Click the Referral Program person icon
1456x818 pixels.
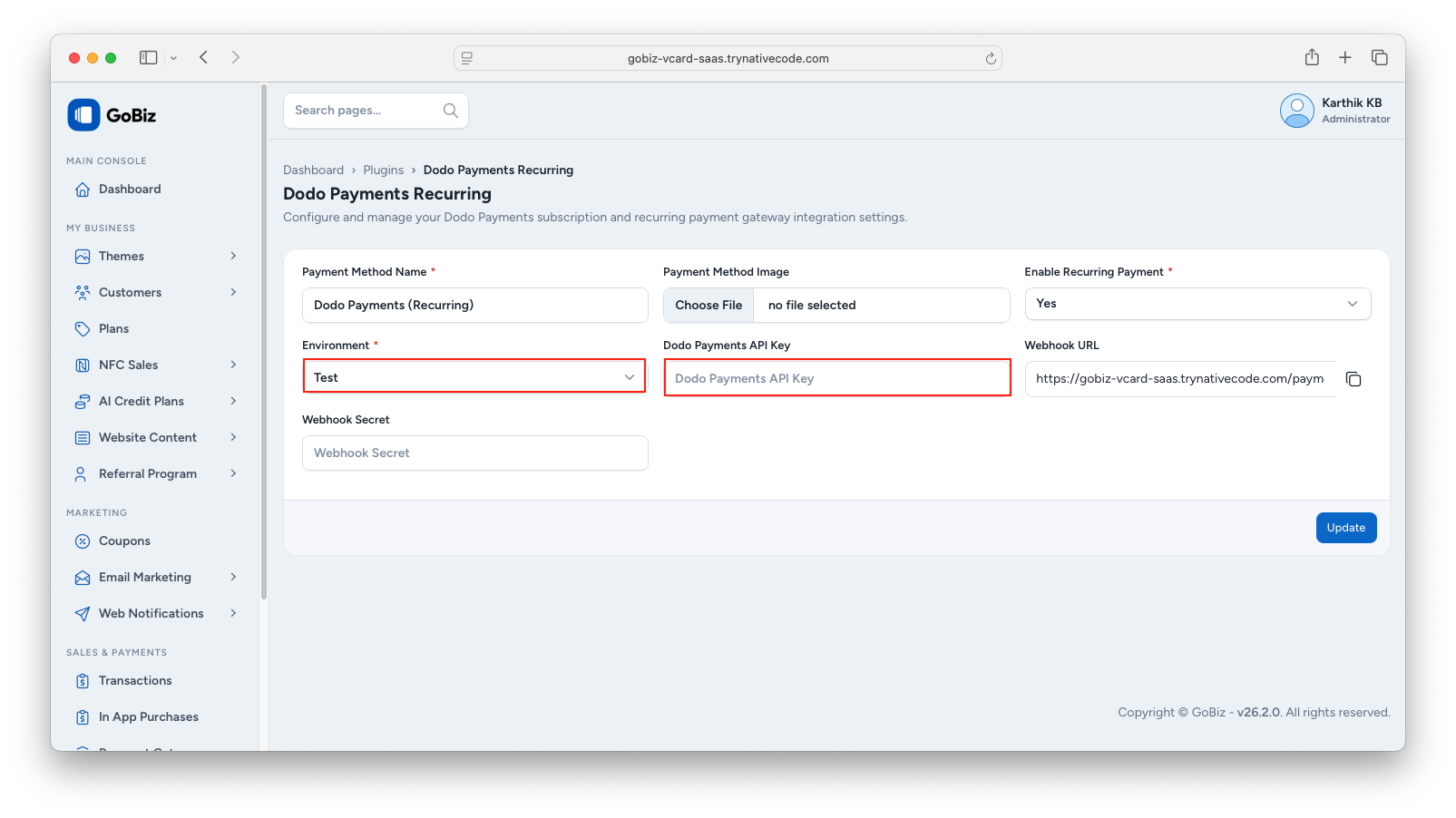pos(83,474)
